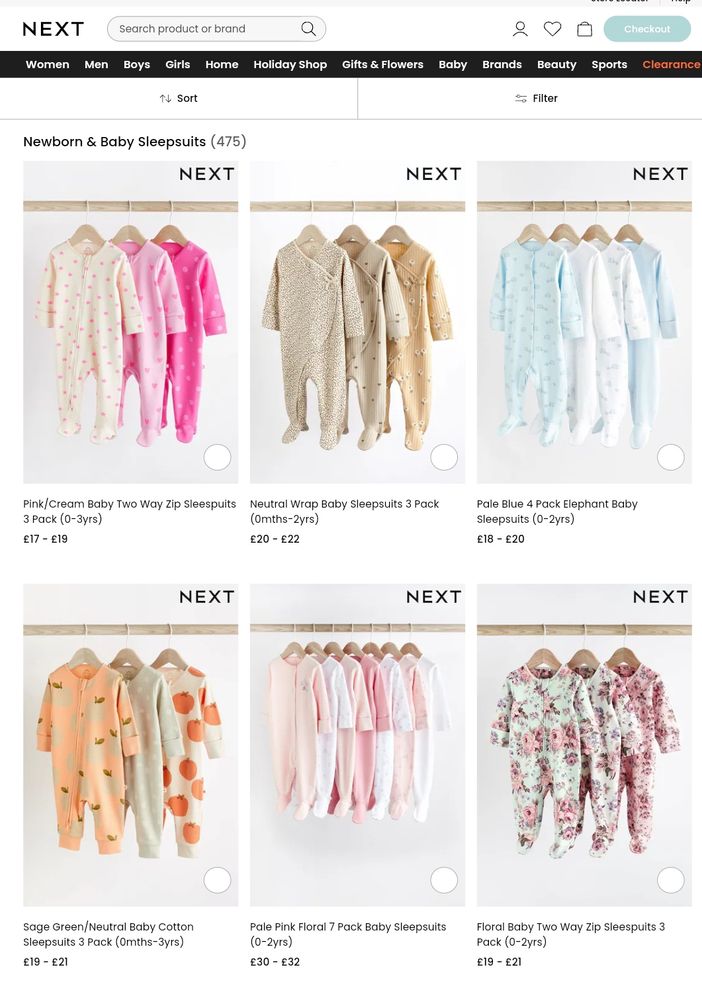Open the Holiday Shop menu
Viewport: 702px width, 1000px height.
point(290,64)
